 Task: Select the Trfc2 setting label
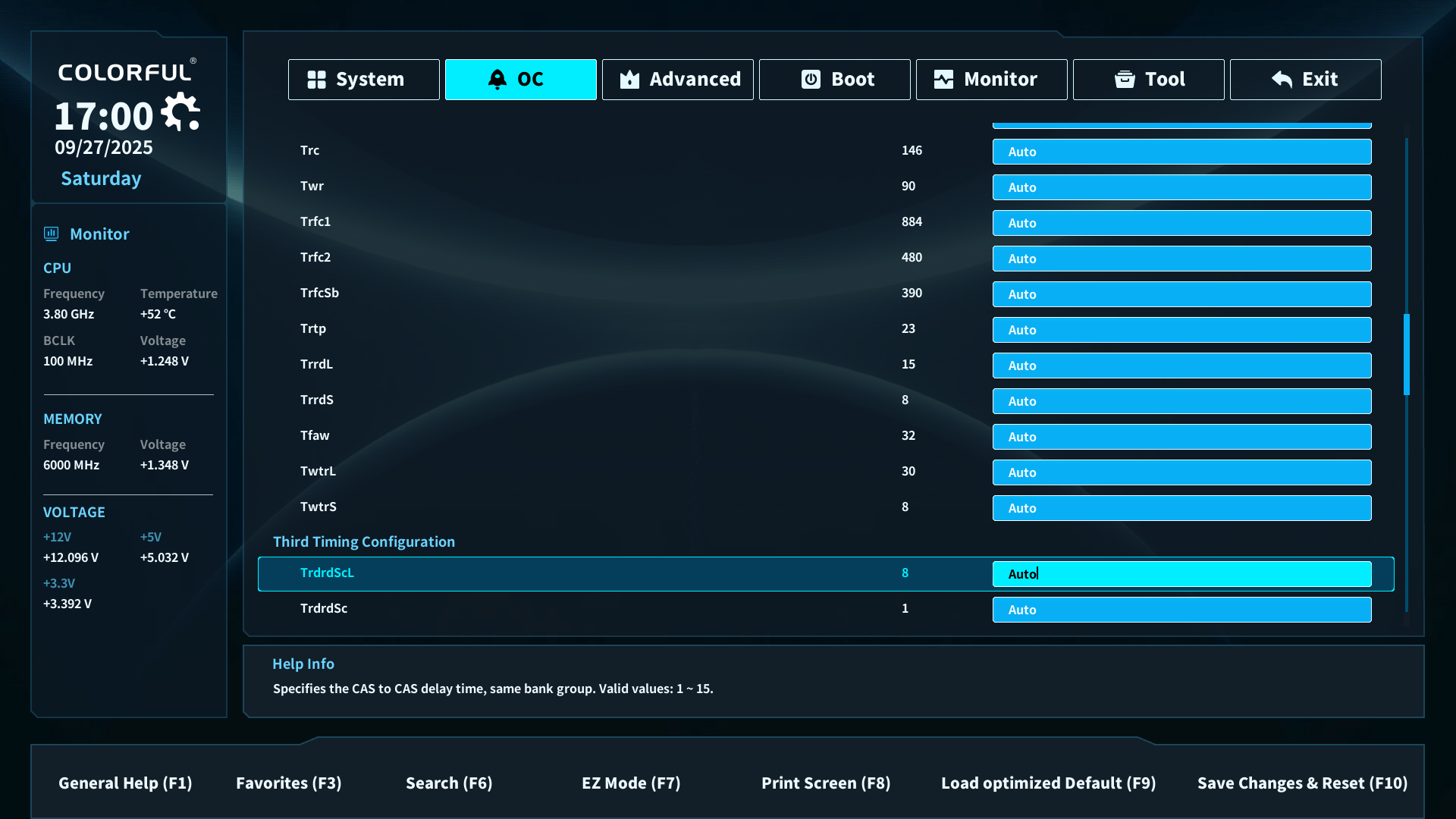coord(315,257)
